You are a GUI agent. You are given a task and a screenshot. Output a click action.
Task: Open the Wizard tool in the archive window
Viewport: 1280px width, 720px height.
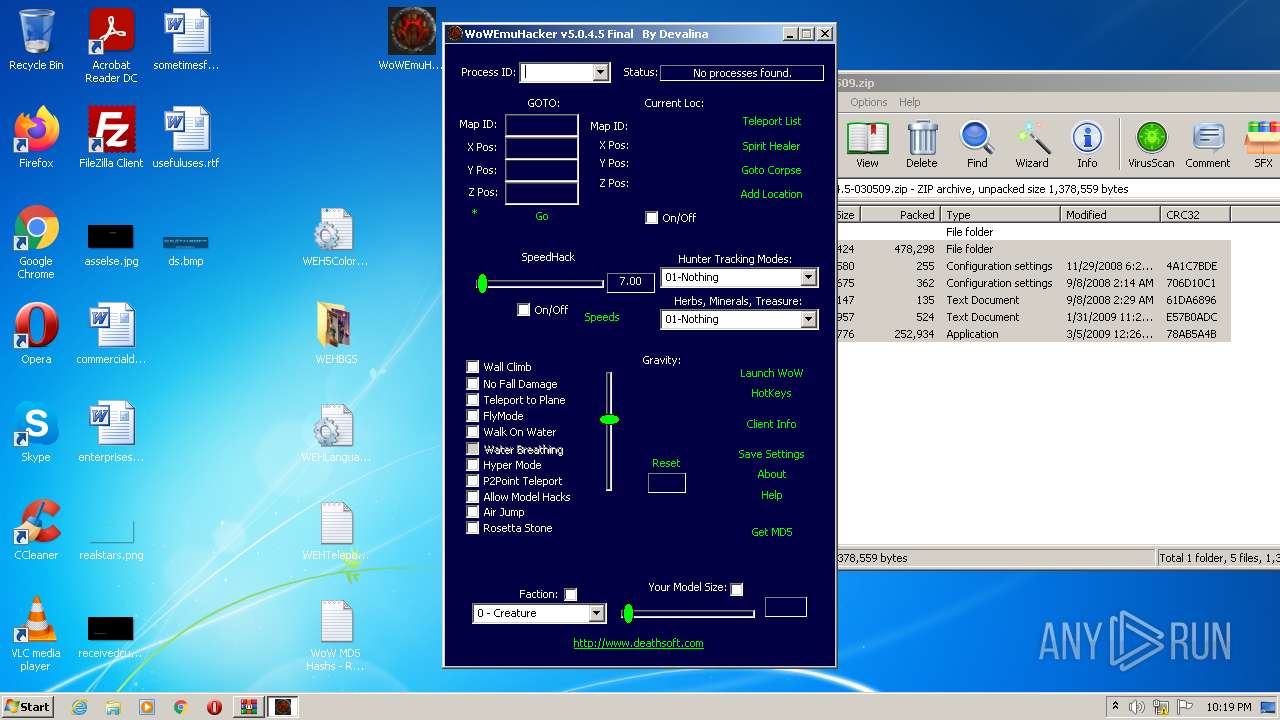pos(1032,145)
